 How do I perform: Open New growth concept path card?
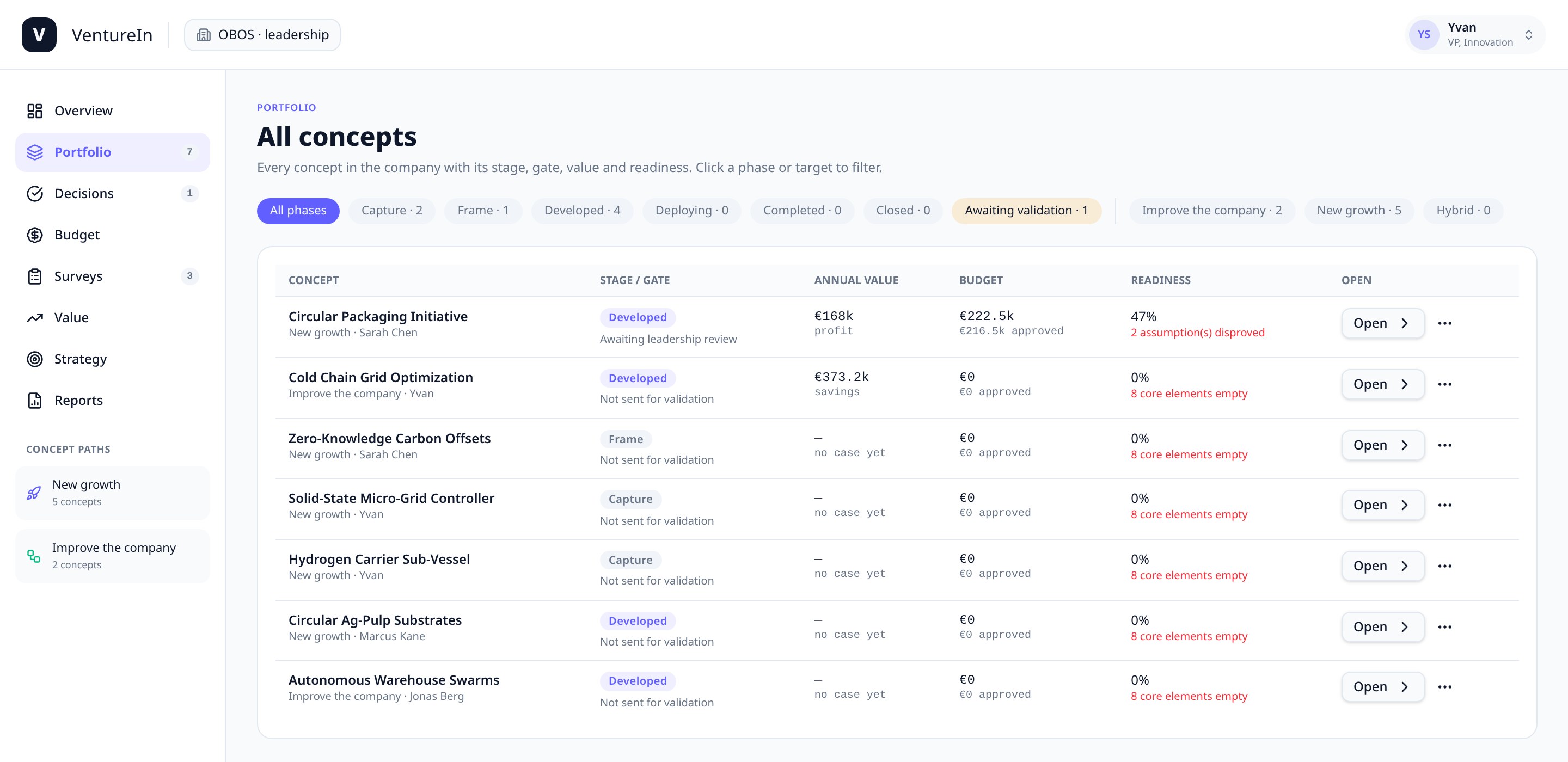[113, 493]
